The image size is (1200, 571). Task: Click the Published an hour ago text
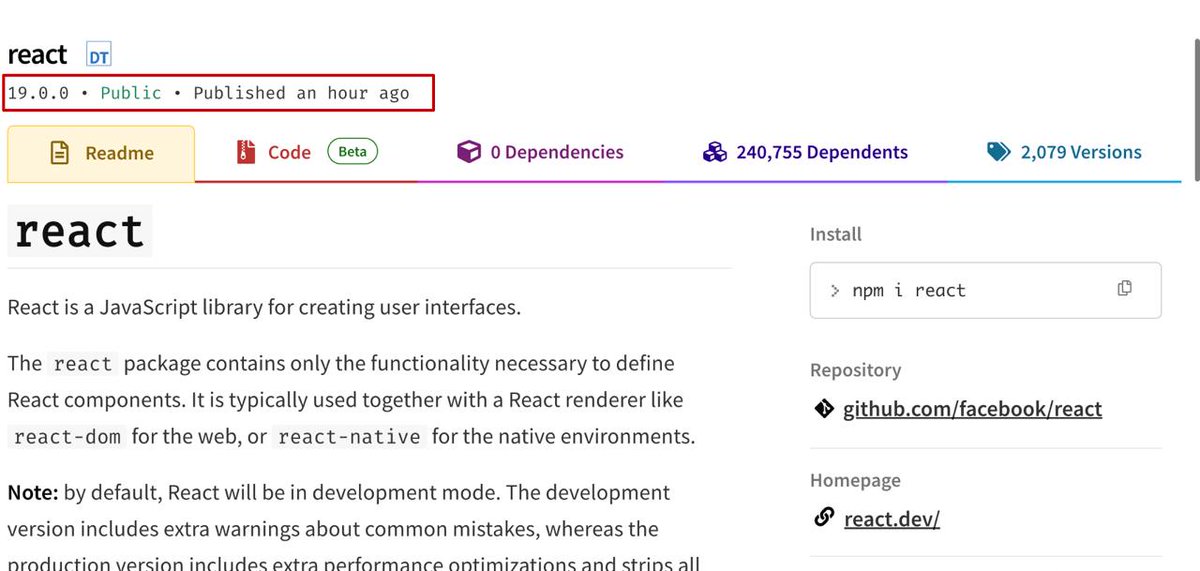pyautogui.click(x=301, y=93)
